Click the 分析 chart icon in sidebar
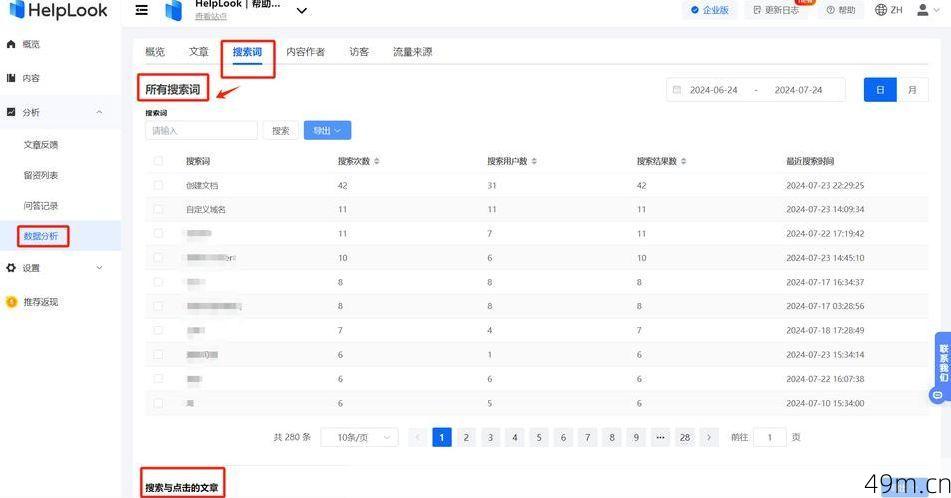Screen dimensions: 951x498 (x=11, y=112)
